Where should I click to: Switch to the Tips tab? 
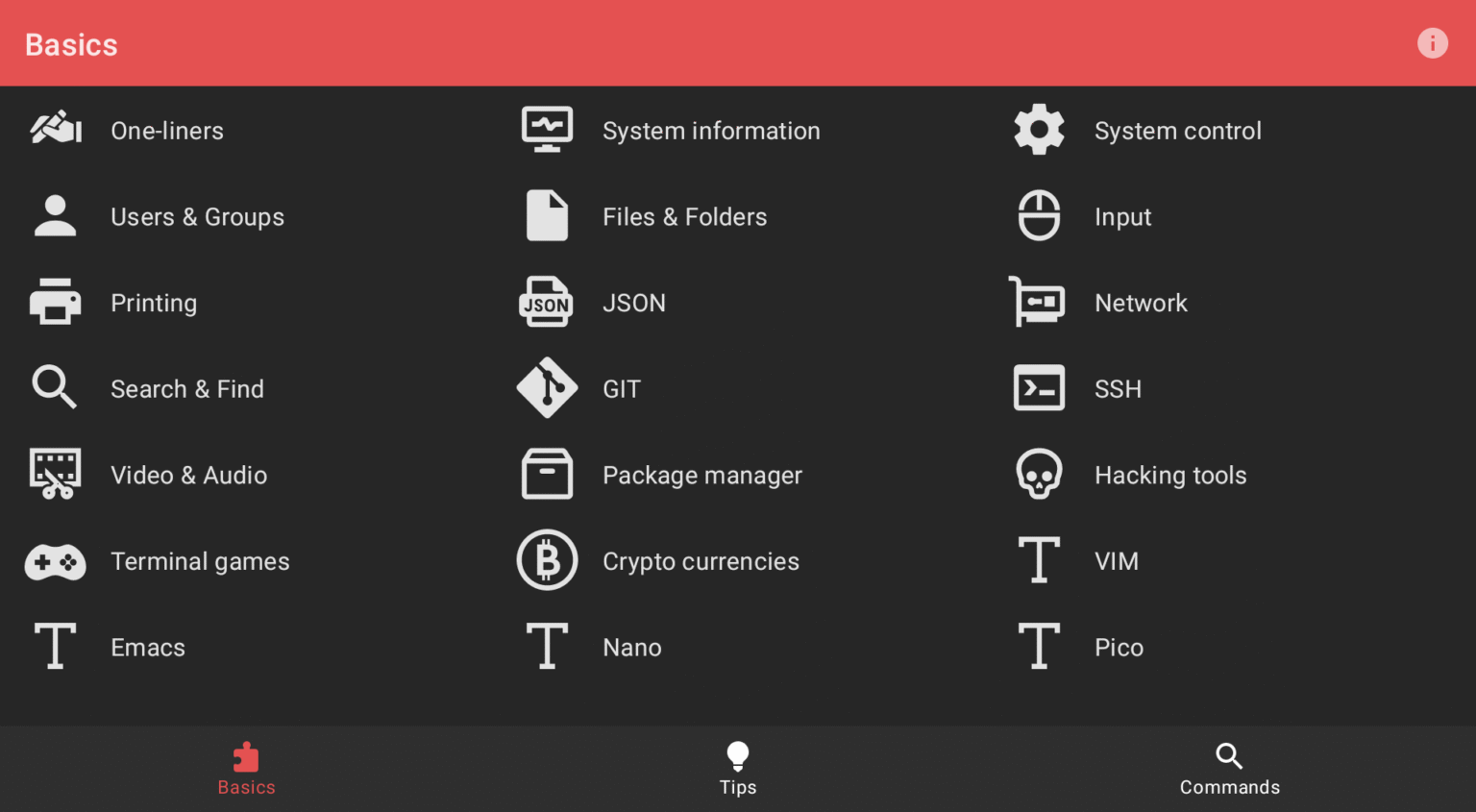(737, 768)
